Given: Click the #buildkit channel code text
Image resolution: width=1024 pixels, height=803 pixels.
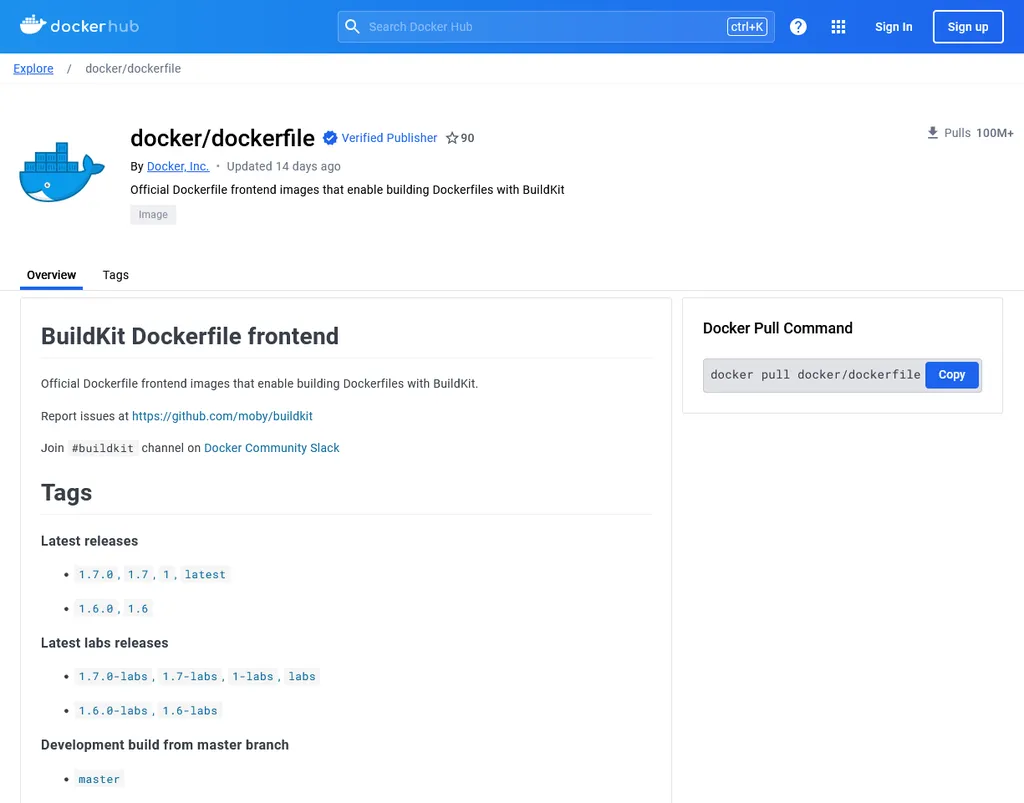Looking at the screenshot, I should [x=103, y=449].
